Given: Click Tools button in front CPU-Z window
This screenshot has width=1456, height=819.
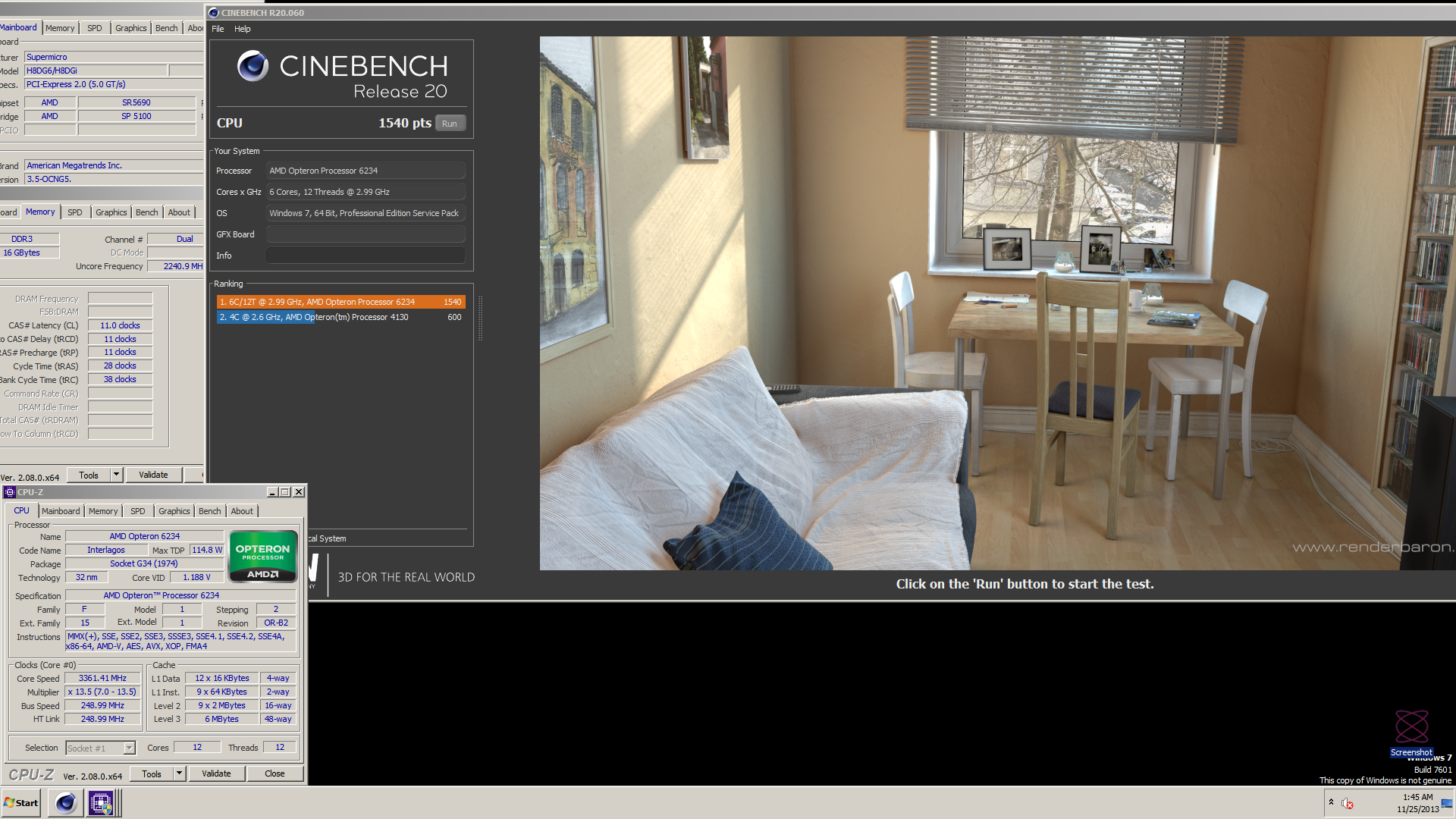Looking at the screenshot, I should [151, 773].
